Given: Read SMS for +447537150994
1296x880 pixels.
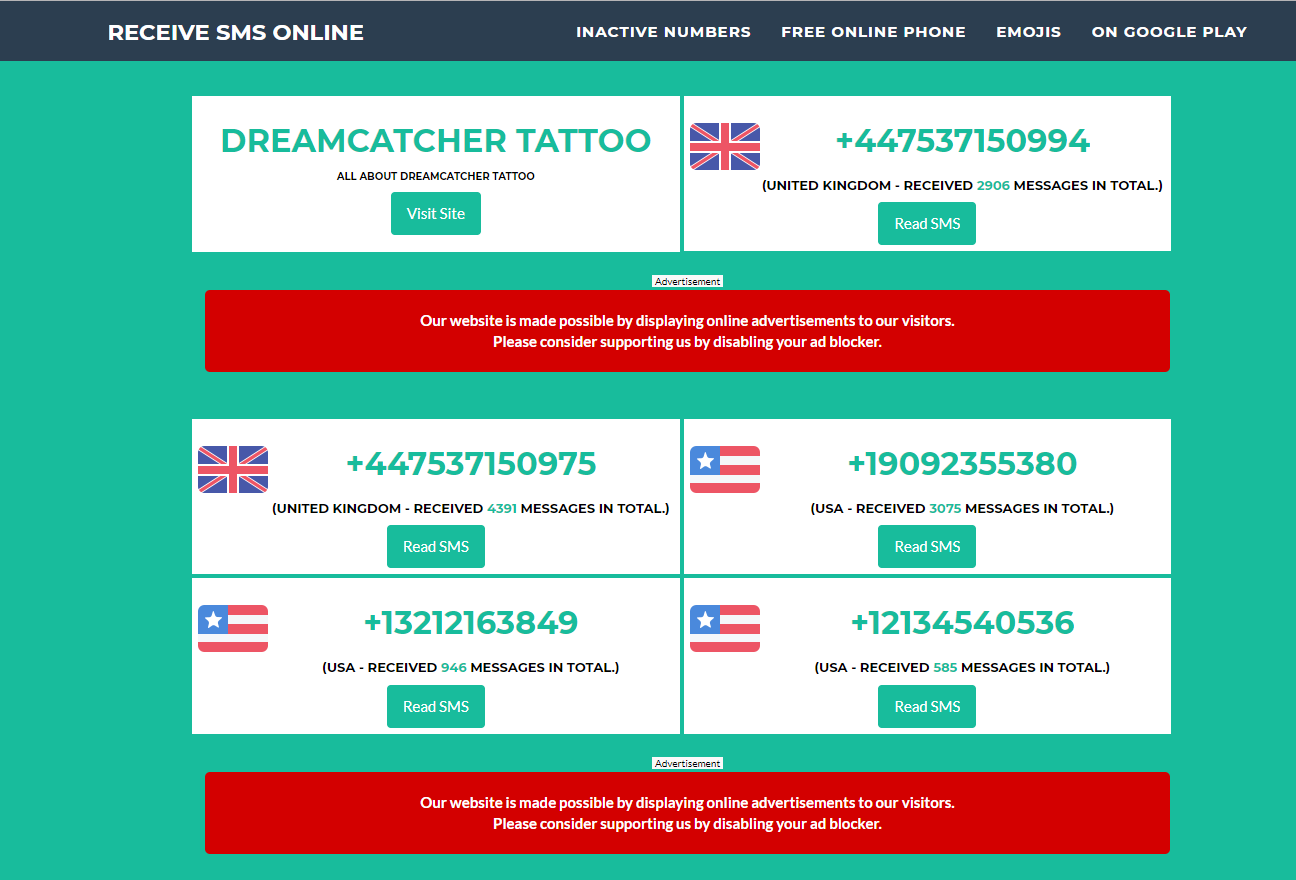Looking at the screenshot, I should pyautogui.click(x=927, y=224).
